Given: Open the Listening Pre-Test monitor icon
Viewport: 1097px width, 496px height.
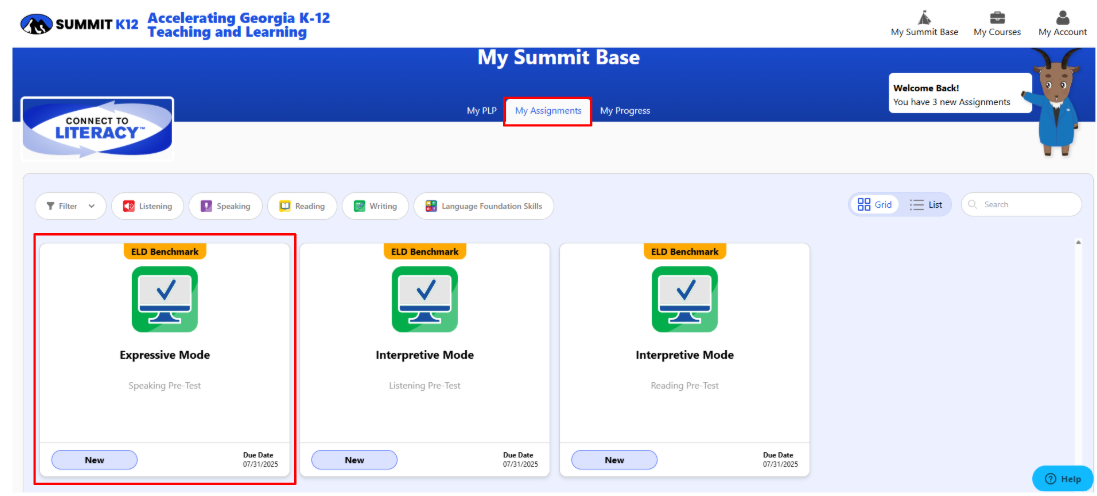Looking at the screenshot, I should (425, 299).
